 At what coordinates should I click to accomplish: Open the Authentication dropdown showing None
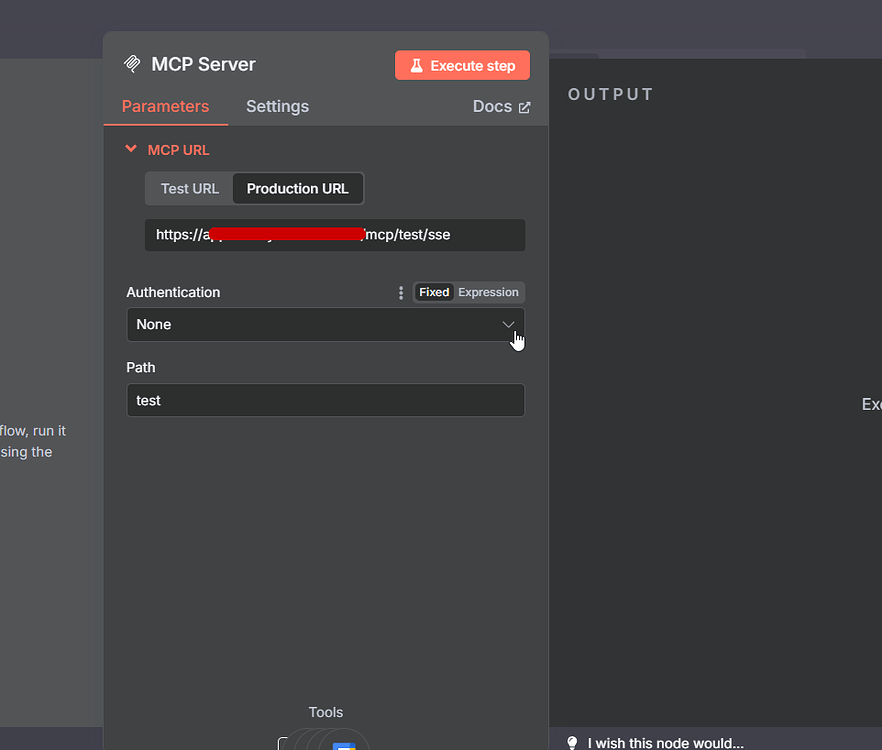pyautogui.click(x=325, y=324)
